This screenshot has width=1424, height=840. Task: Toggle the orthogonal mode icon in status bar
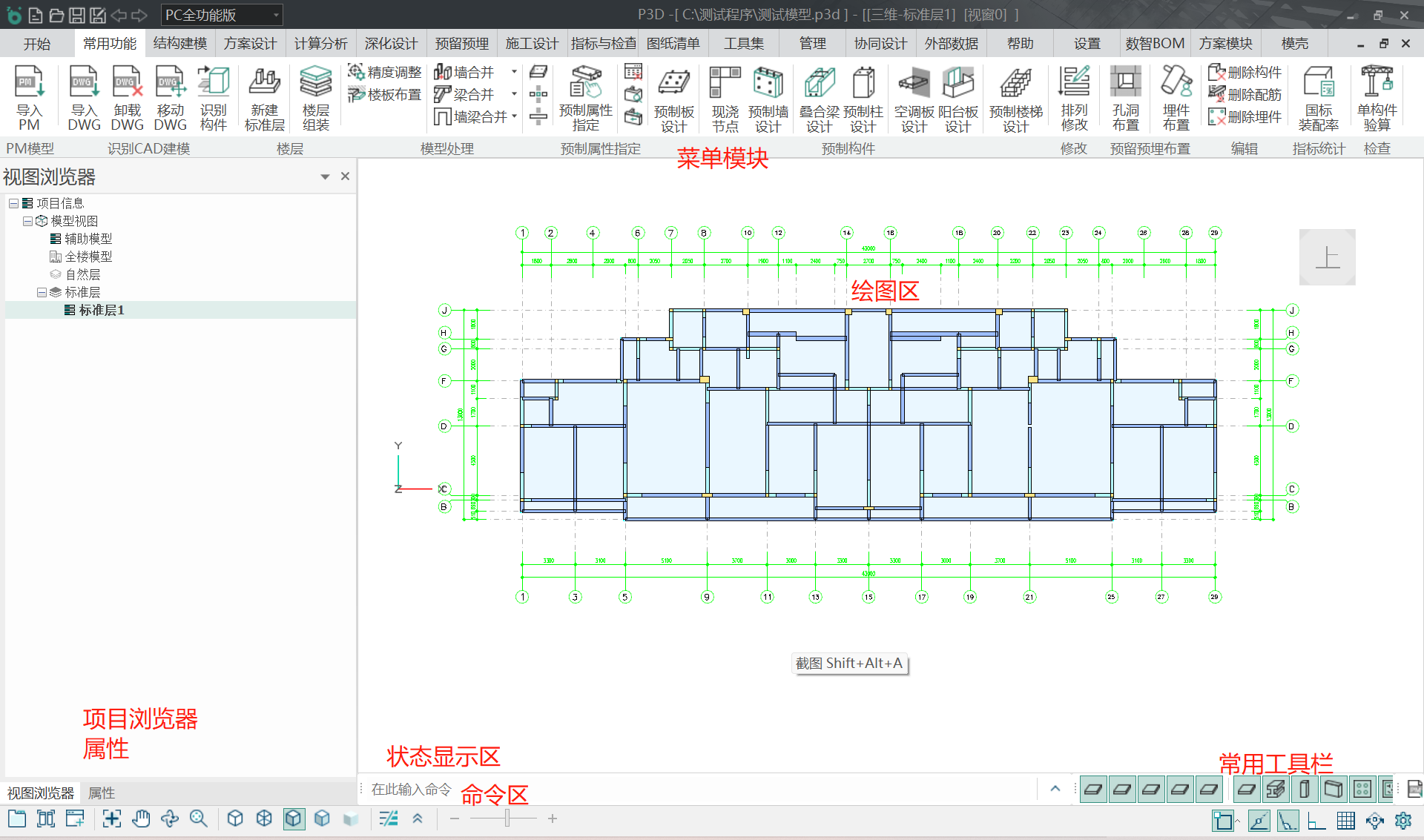(1316, 821)
